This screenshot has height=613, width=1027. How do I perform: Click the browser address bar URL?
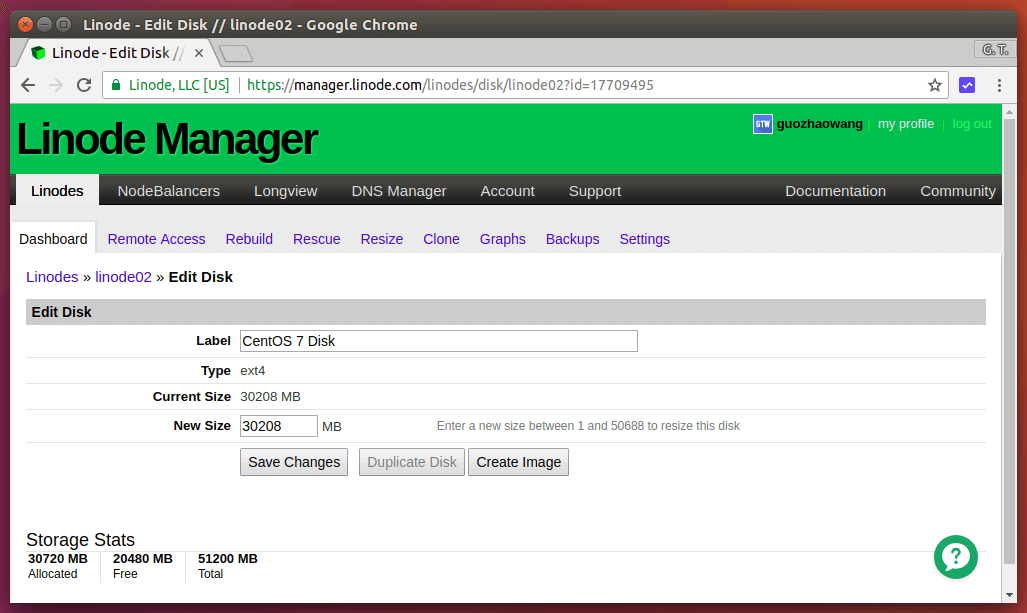450,85
